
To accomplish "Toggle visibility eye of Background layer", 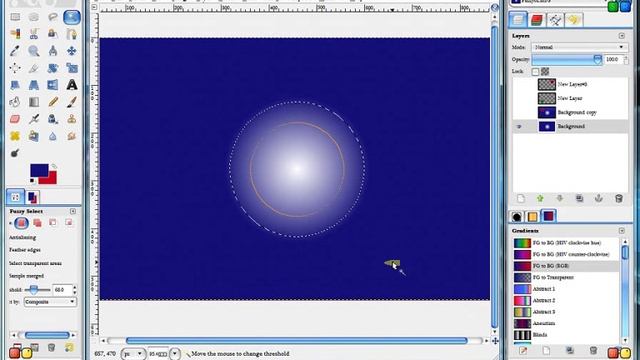I will click(519, 127).
